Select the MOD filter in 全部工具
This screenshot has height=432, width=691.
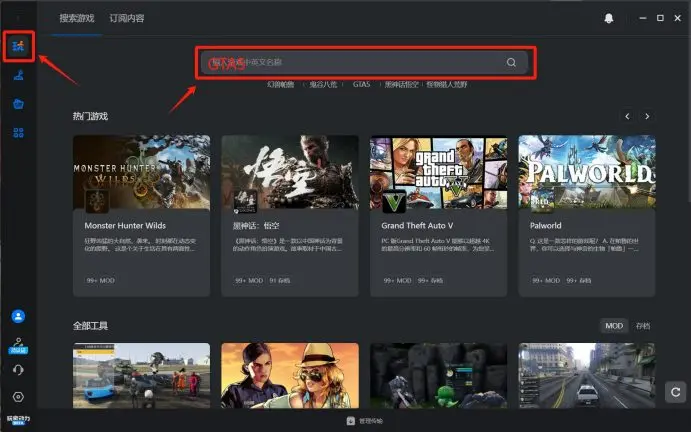tap(614, 326)
